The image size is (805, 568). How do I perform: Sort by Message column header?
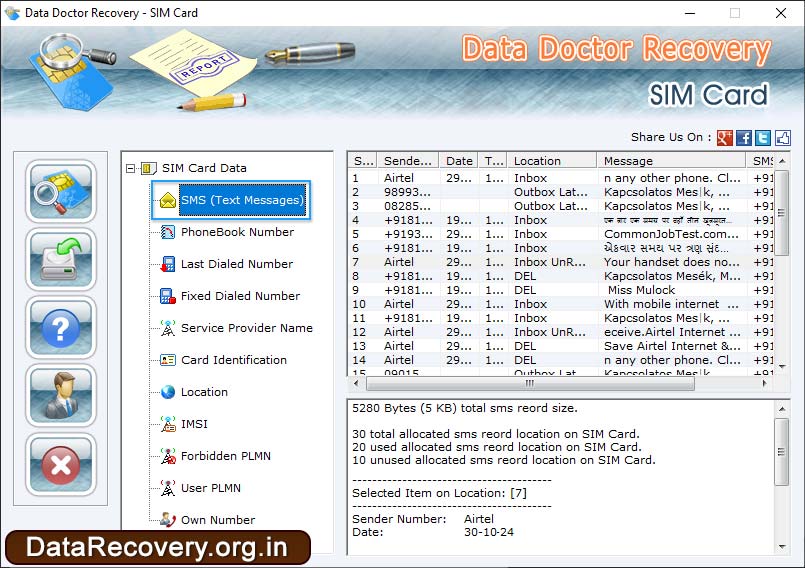670,161
